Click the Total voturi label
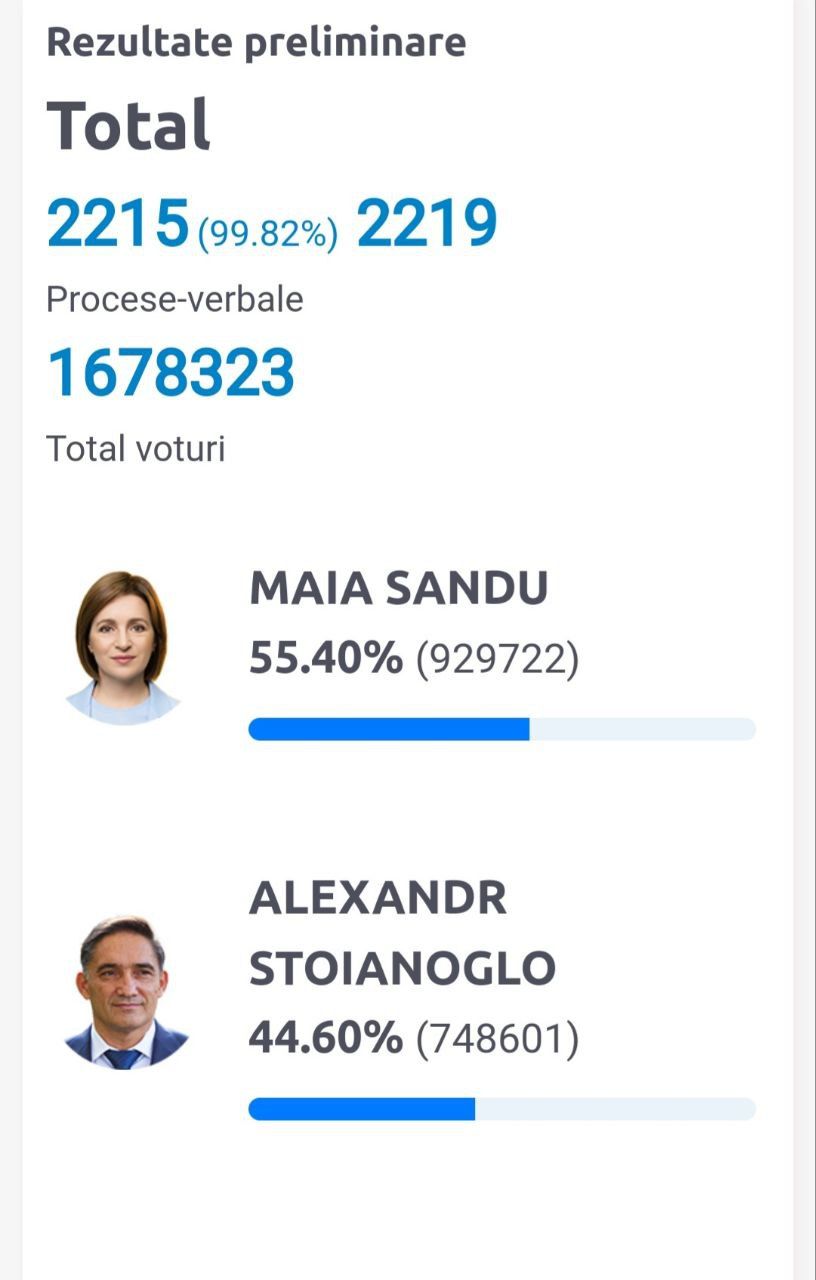816x1280 pixels. tap(136, 448)
